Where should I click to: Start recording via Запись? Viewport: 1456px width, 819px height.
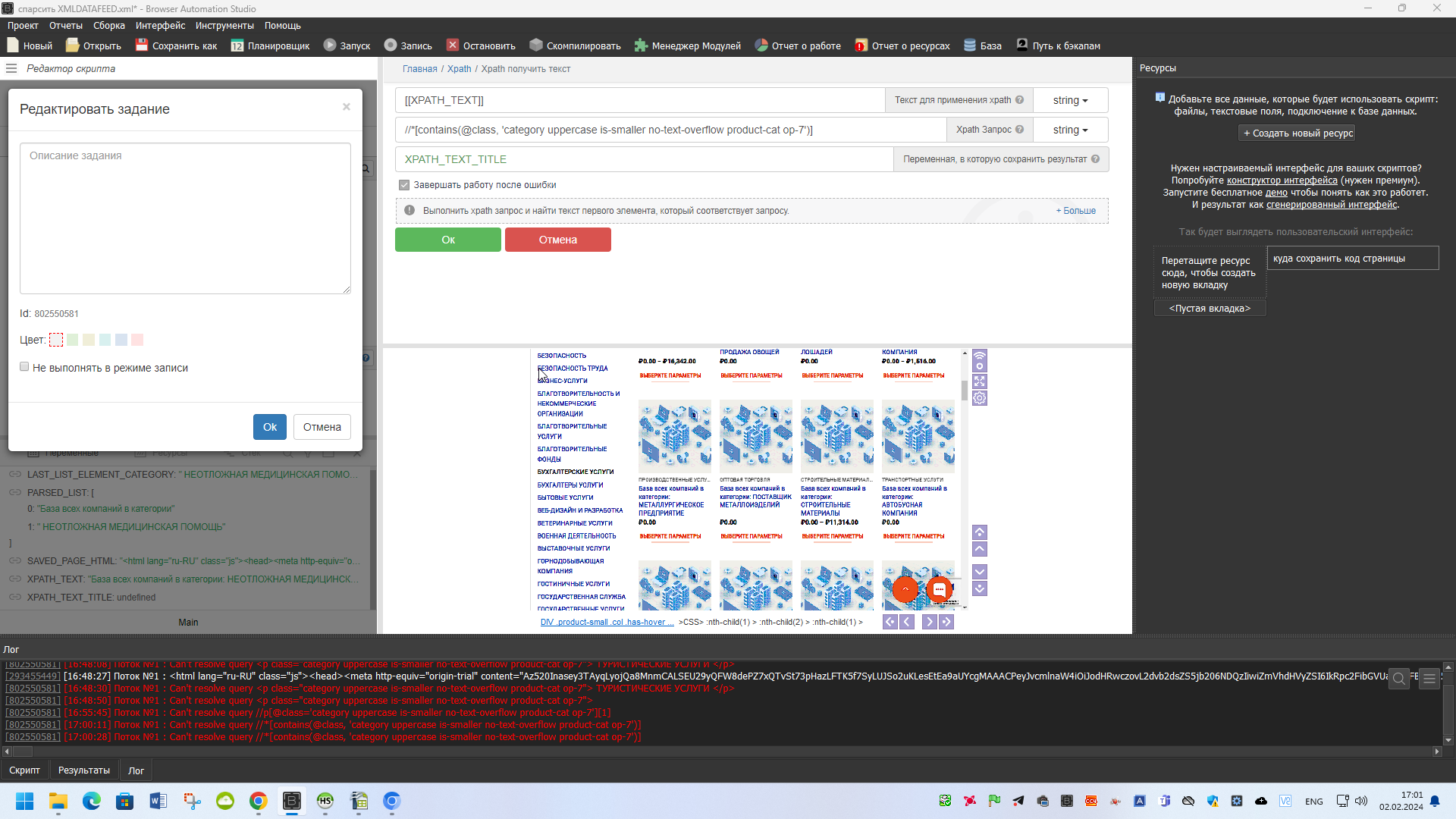[x=408, y=45]
